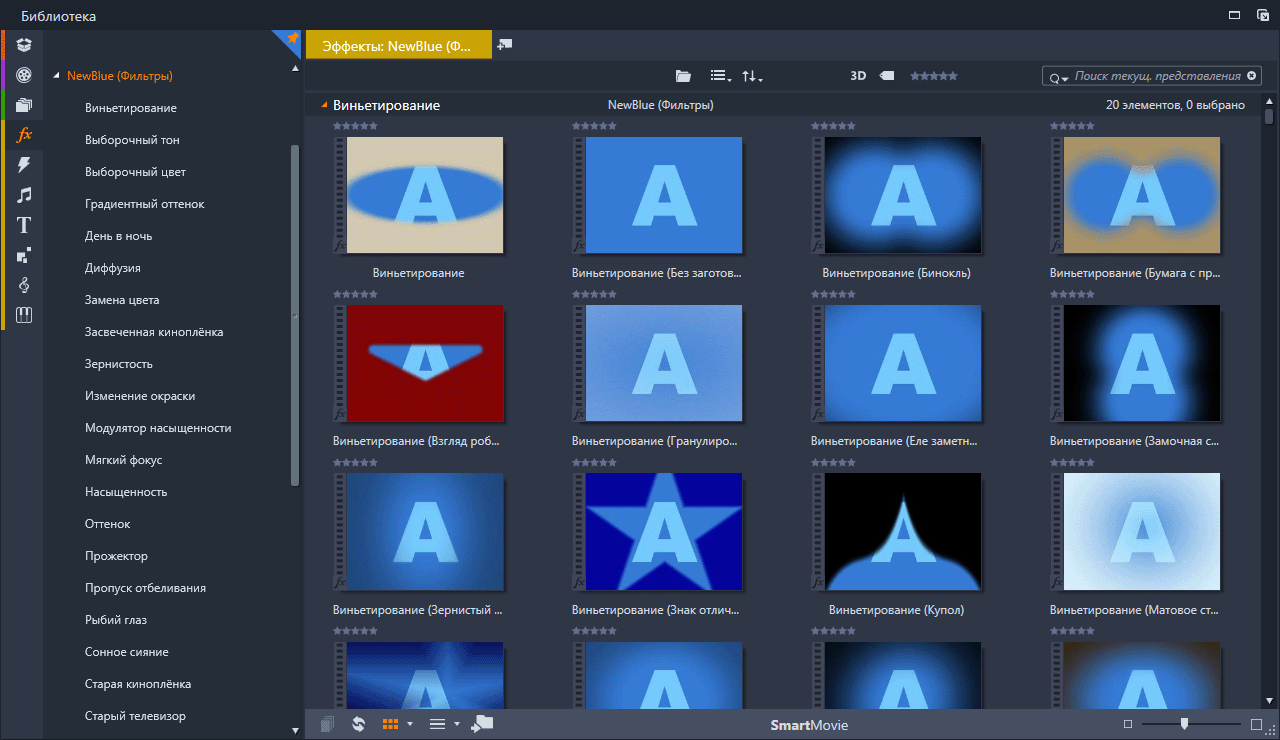
Task: Open the stacked pages Projects category
Action: [24, 105]
